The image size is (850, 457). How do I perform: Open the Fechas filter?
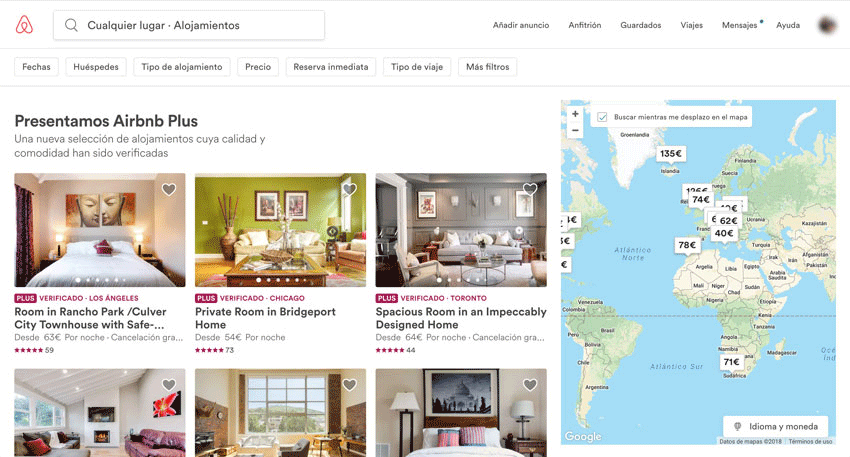(x=36, y=67)
